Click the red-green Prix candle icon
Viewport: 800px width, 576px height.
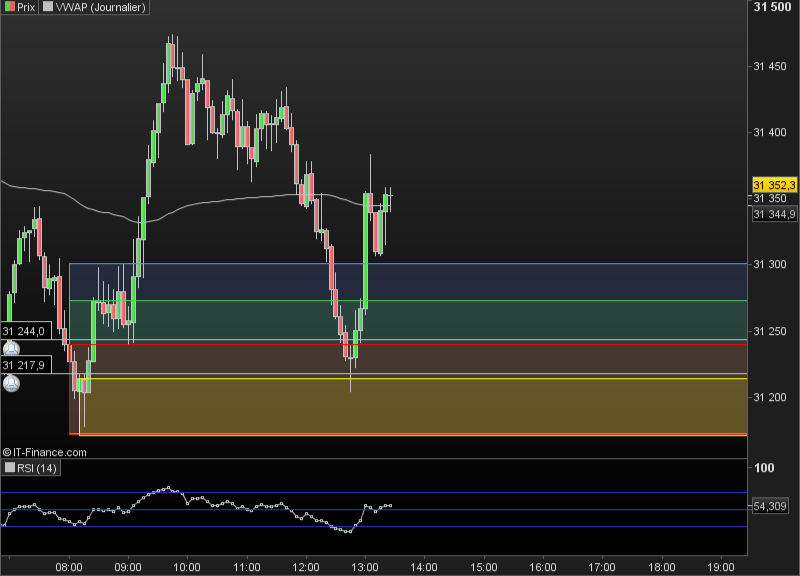10,7
